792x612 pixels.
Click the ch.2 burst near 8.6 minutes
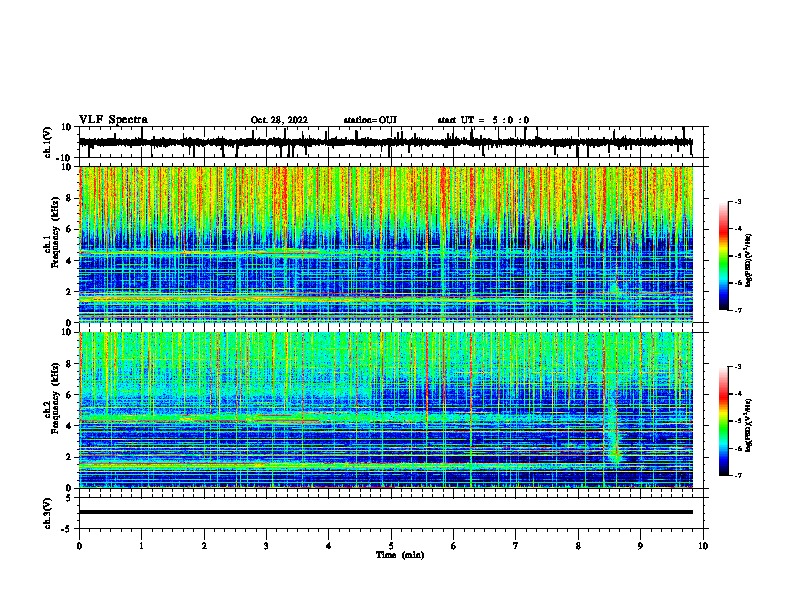[614, 429]
